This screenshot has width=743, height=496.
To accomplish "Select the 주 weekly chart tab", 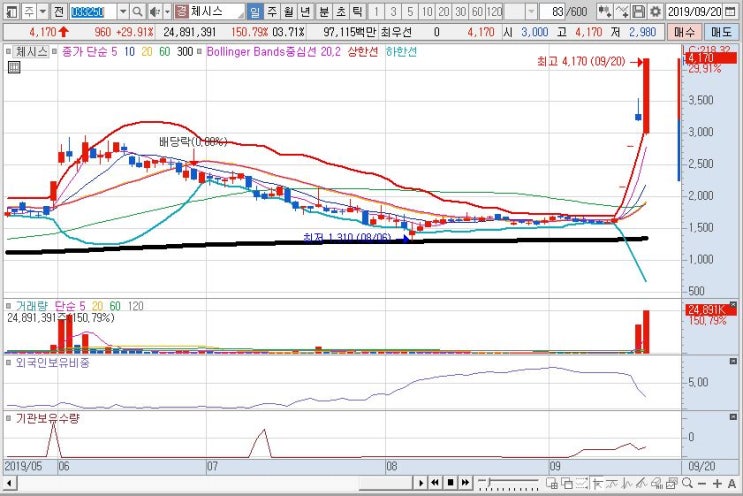I will click(x=272, y=11).
